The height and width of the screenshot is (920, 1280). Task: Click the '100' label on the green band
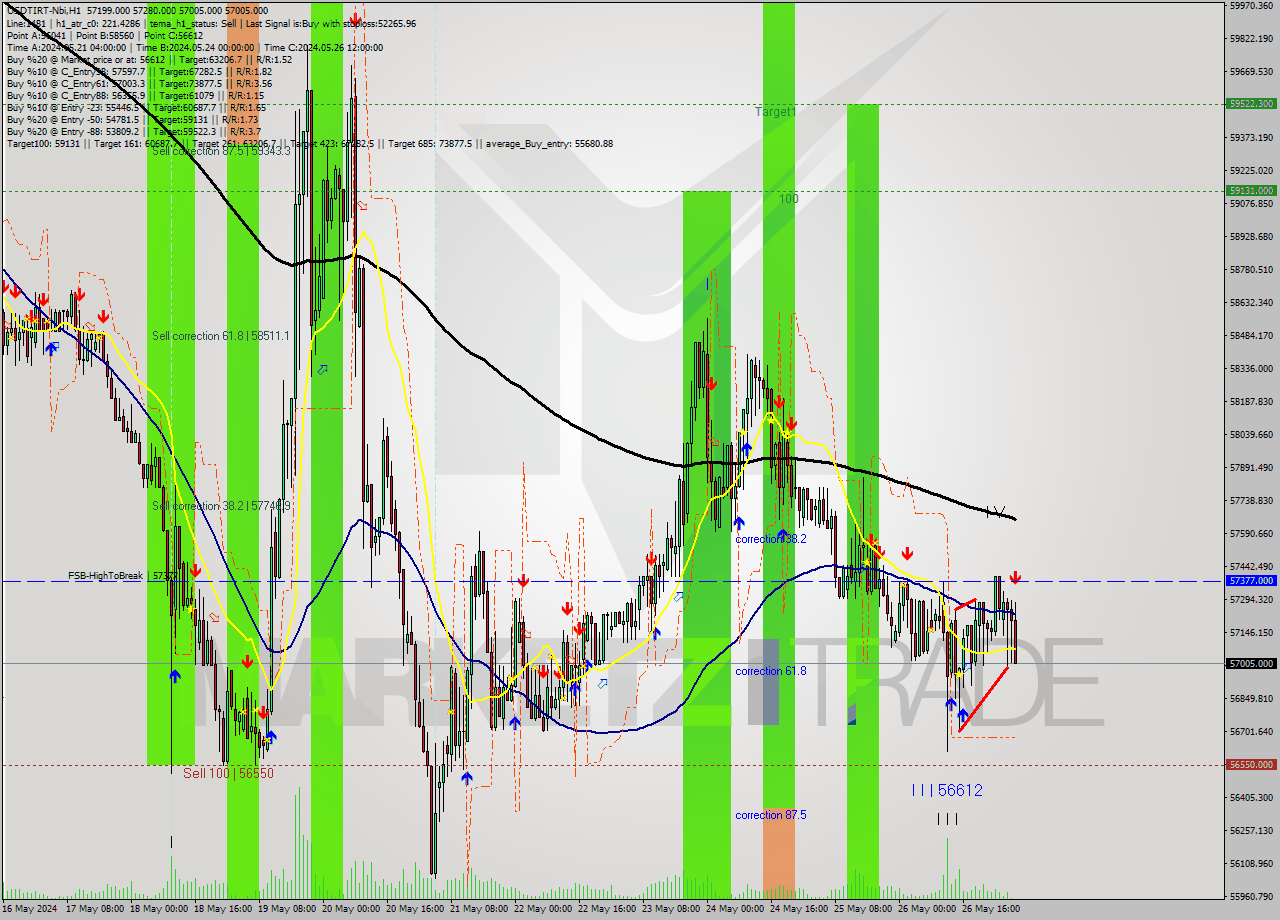coord(789,199)
